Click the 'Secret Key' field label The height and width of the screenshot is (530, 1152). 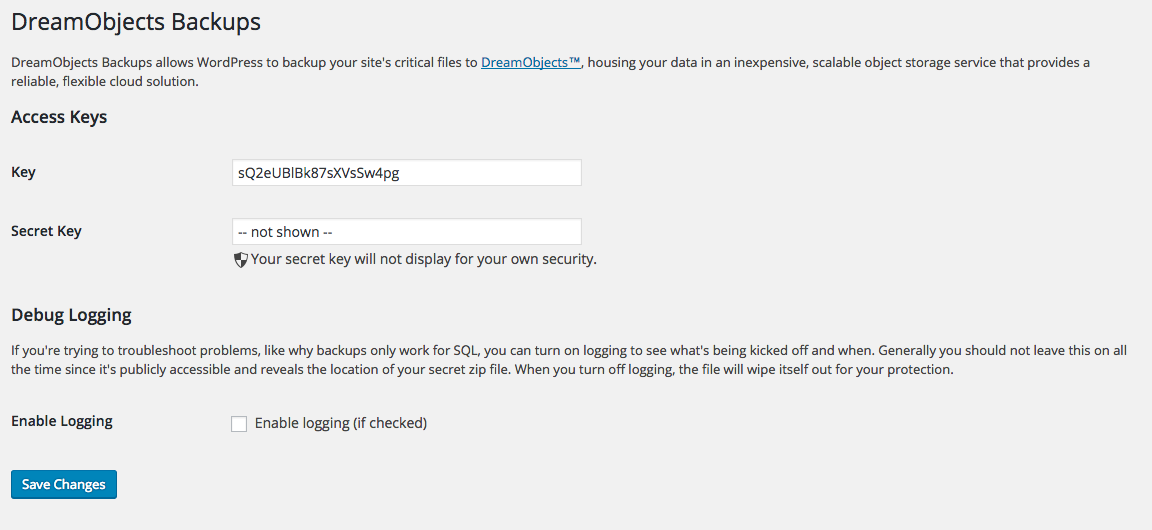pos(46,231)
